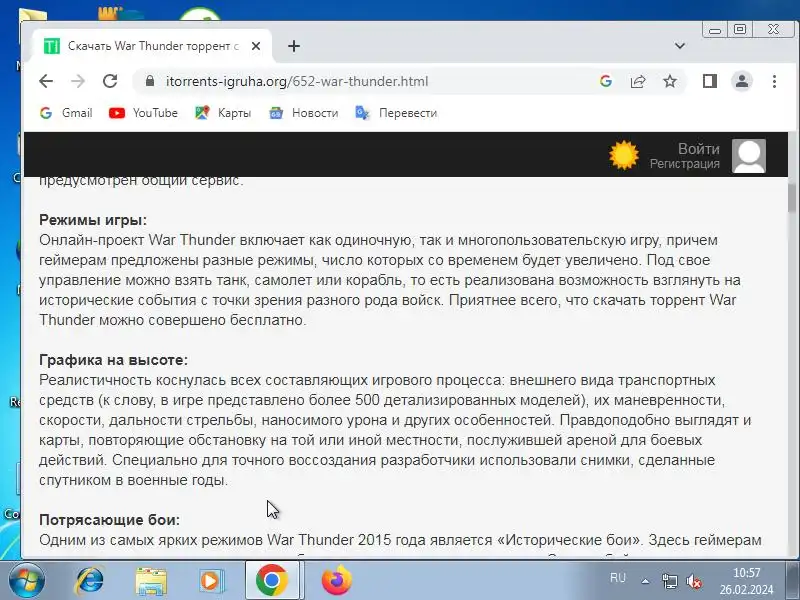Image resolution: width=800 pixels, height=600 pixels.
Task: Show hidden system tray icons
Action: tap(645, 581)
